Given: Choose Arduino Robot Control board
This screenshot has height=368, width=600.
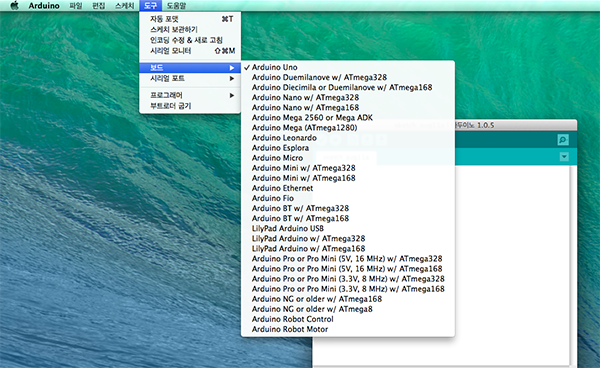Looking at the screenshot, I should 348,319.
